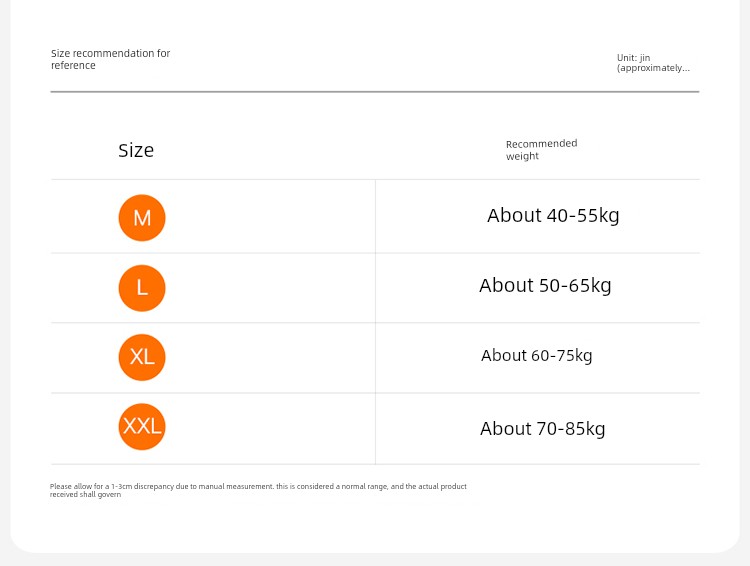The height and width of the screenshot is (566, 750).
Task: Click the orange XL size badge
Action: 142,357
